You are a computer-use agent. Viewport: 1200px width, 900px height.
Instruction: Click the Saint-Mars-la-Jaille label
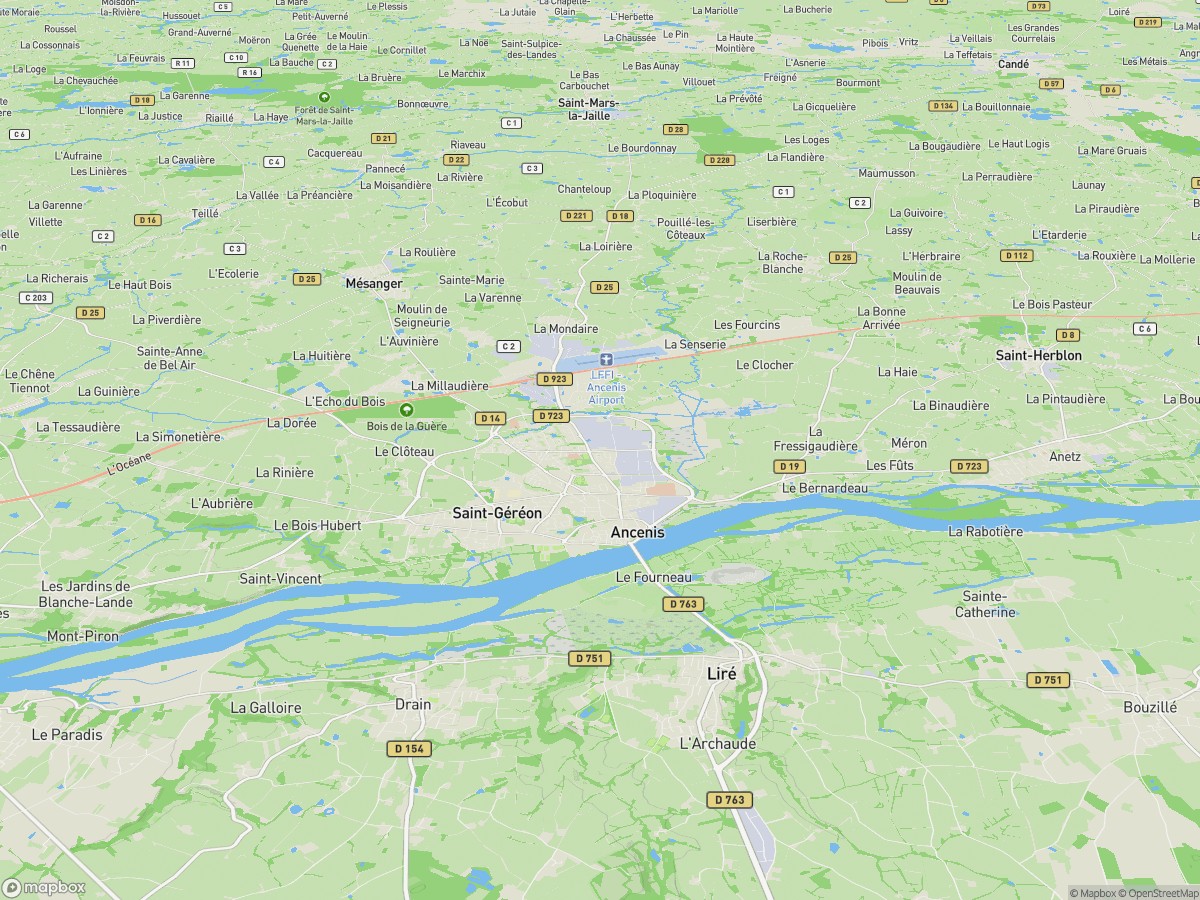coord(589,109)
